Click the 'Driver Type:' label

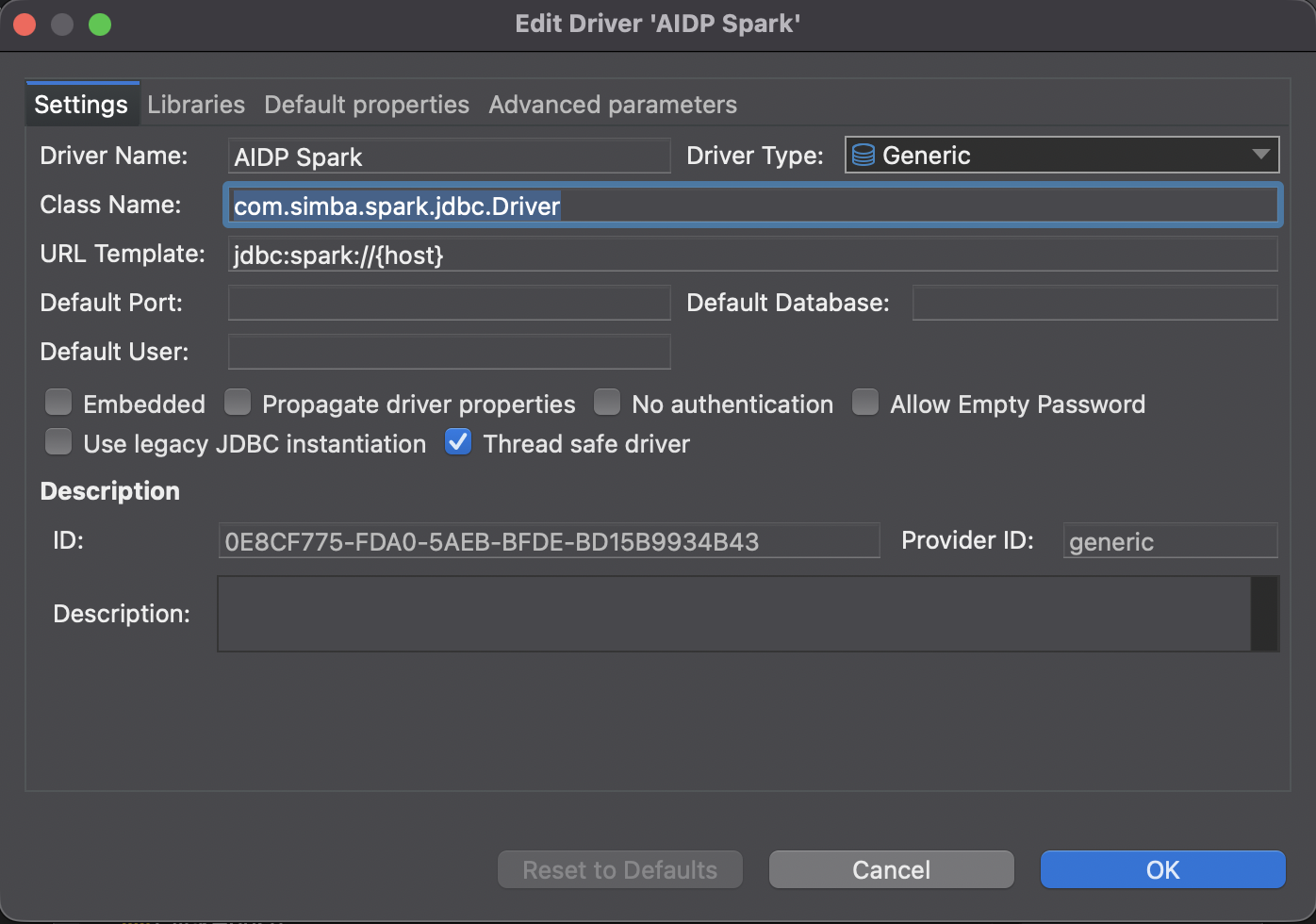755,156
